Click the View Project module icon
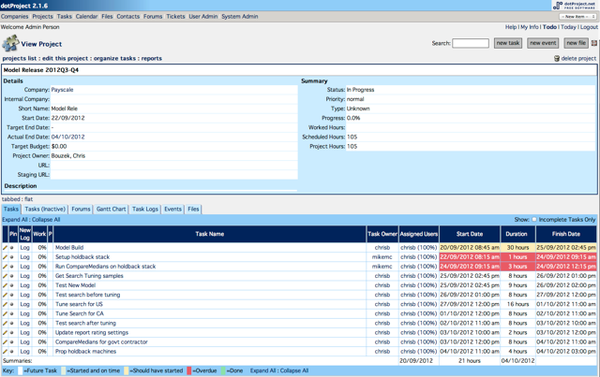The image size is (600, 377). click(10, 43)
